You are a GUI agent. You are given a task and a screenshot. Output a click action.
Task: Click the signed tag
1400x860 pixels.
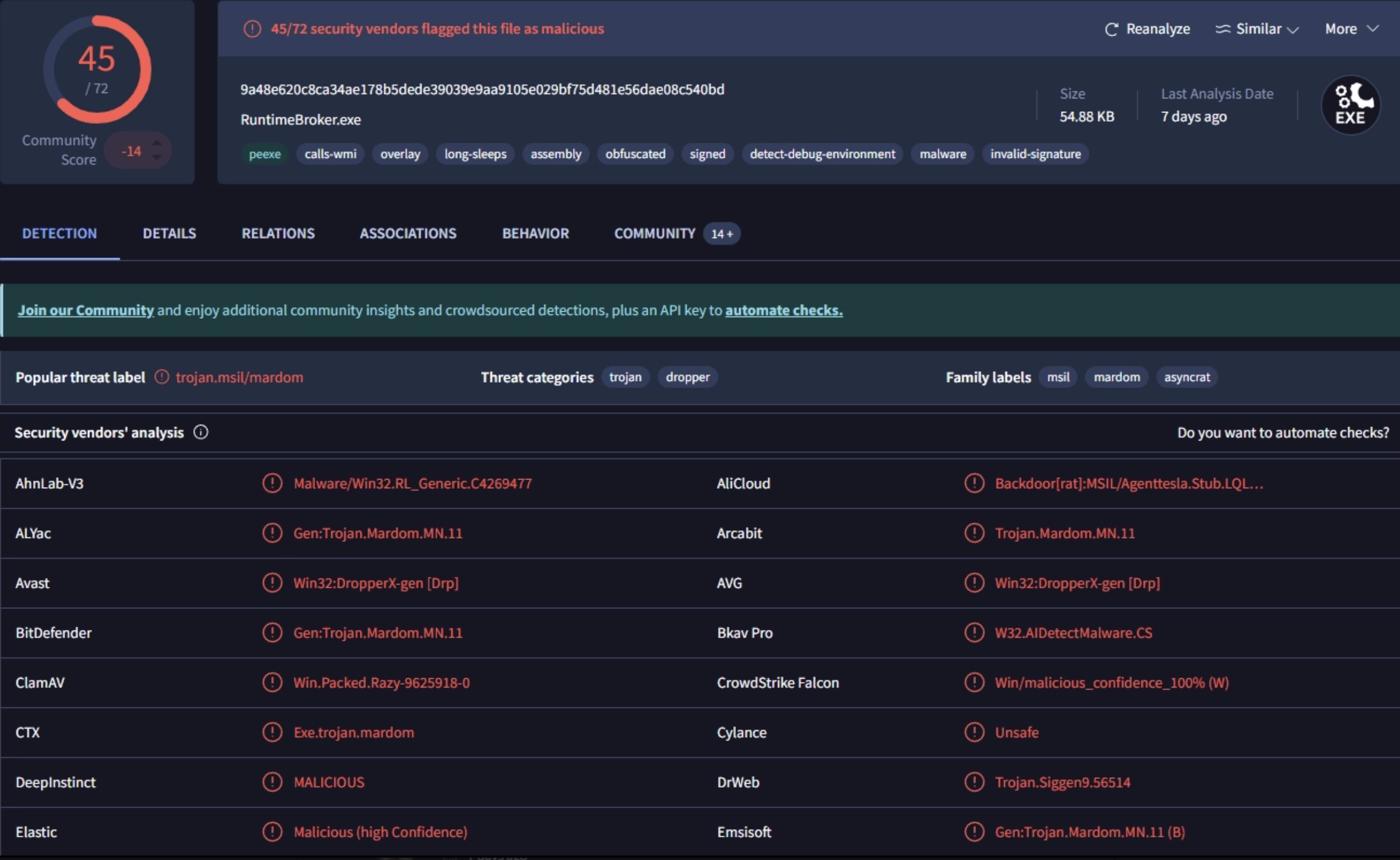pos(708,154)
